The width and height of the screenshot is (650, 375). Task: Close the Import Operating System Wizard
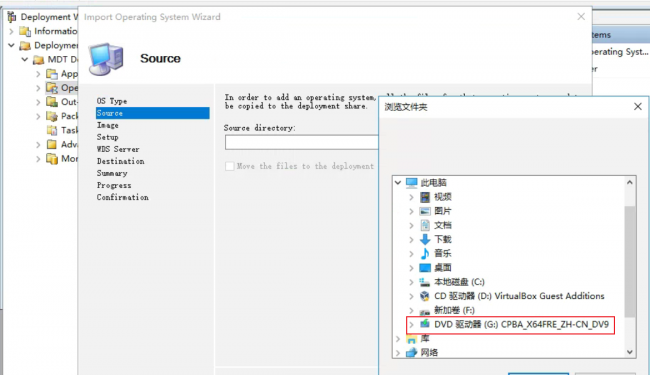tap(581, 17)
